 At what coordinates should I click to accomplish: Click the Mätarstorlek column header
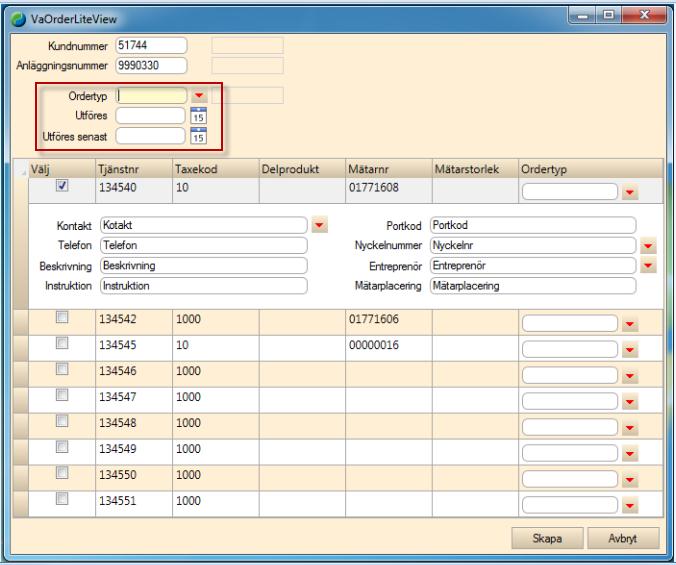click(x=475, y=169)
